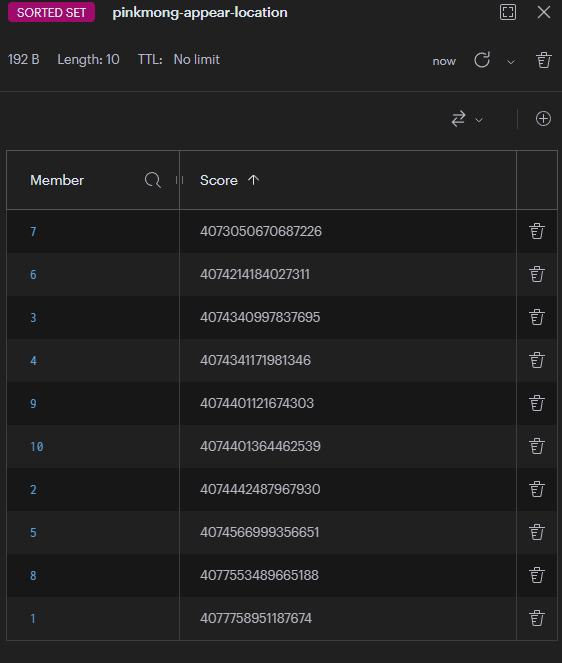562x663 pixels.
Task: Click the SORTED SET type badge
Action: pyautogui.click(x=51, y=12)
